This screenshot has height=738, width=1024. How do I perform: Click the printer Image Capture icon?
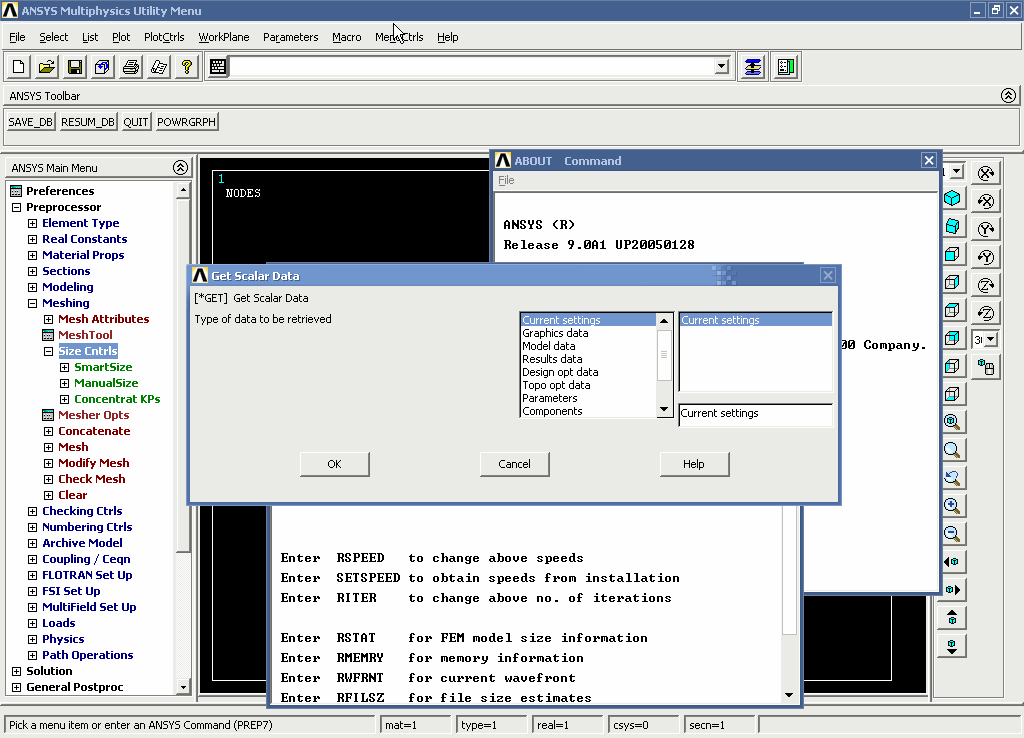click(x=131, y=67)
